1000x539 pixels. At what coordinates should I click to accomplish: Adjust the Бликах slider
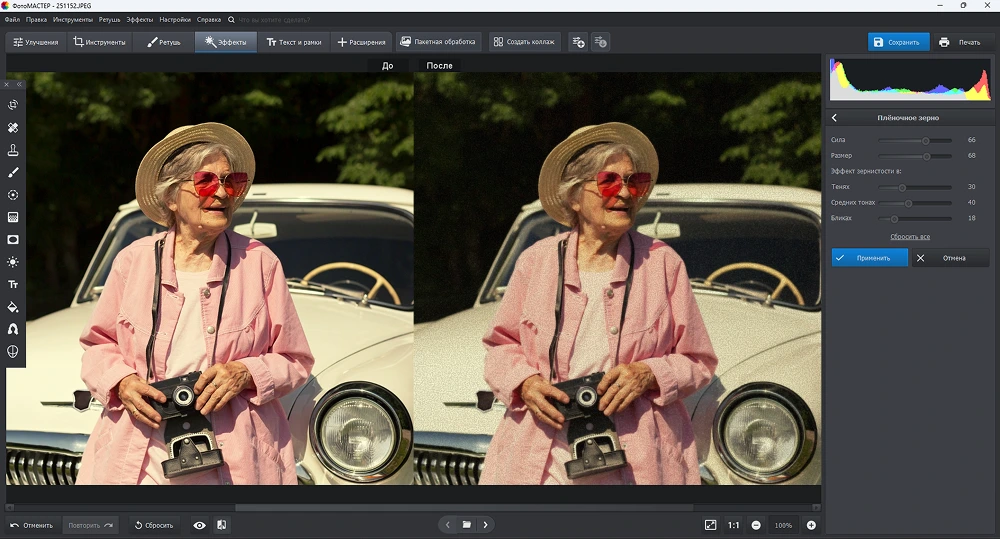[915, 219]
